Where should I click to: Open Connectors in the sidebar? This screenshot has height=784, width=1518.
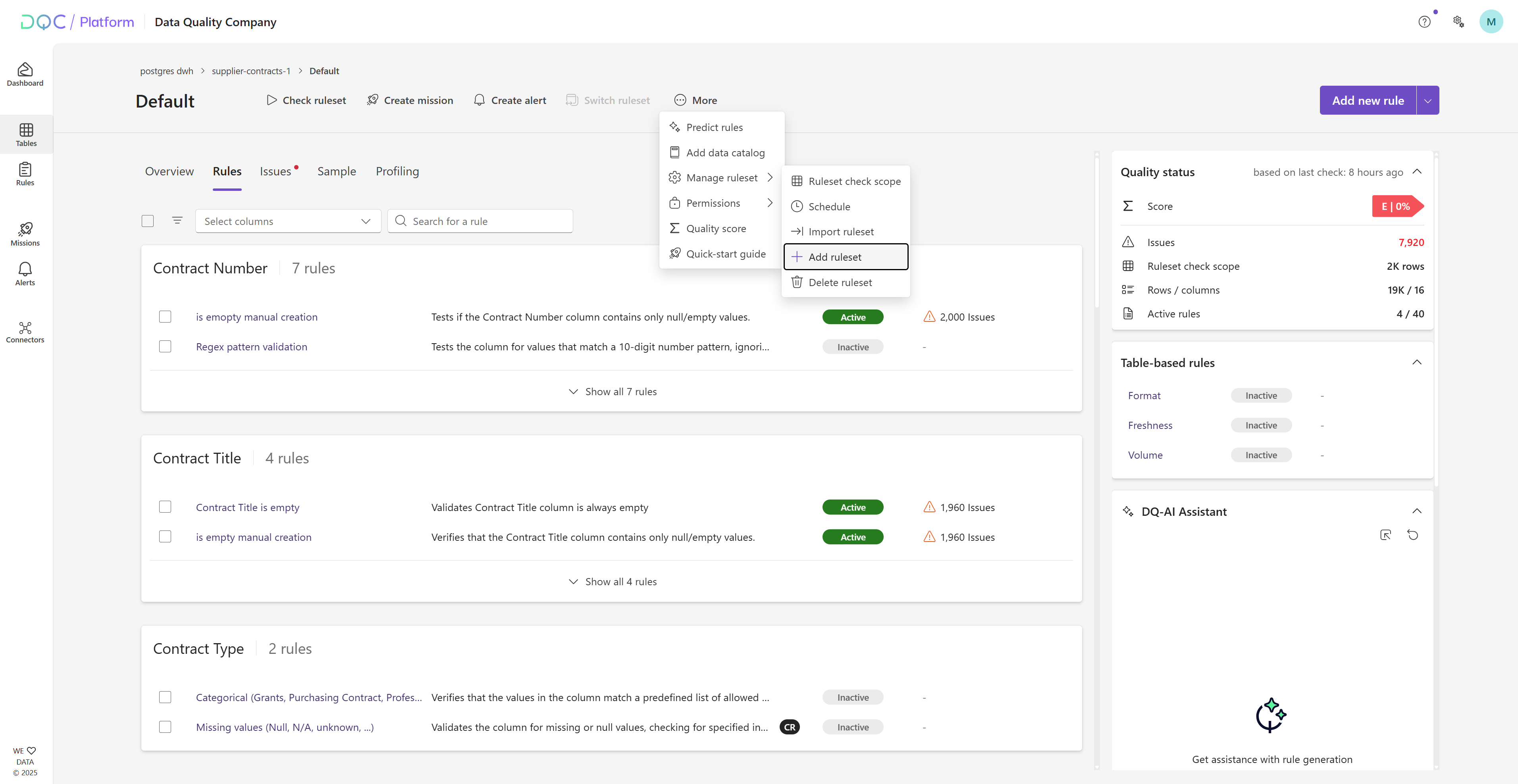point(25,332)
